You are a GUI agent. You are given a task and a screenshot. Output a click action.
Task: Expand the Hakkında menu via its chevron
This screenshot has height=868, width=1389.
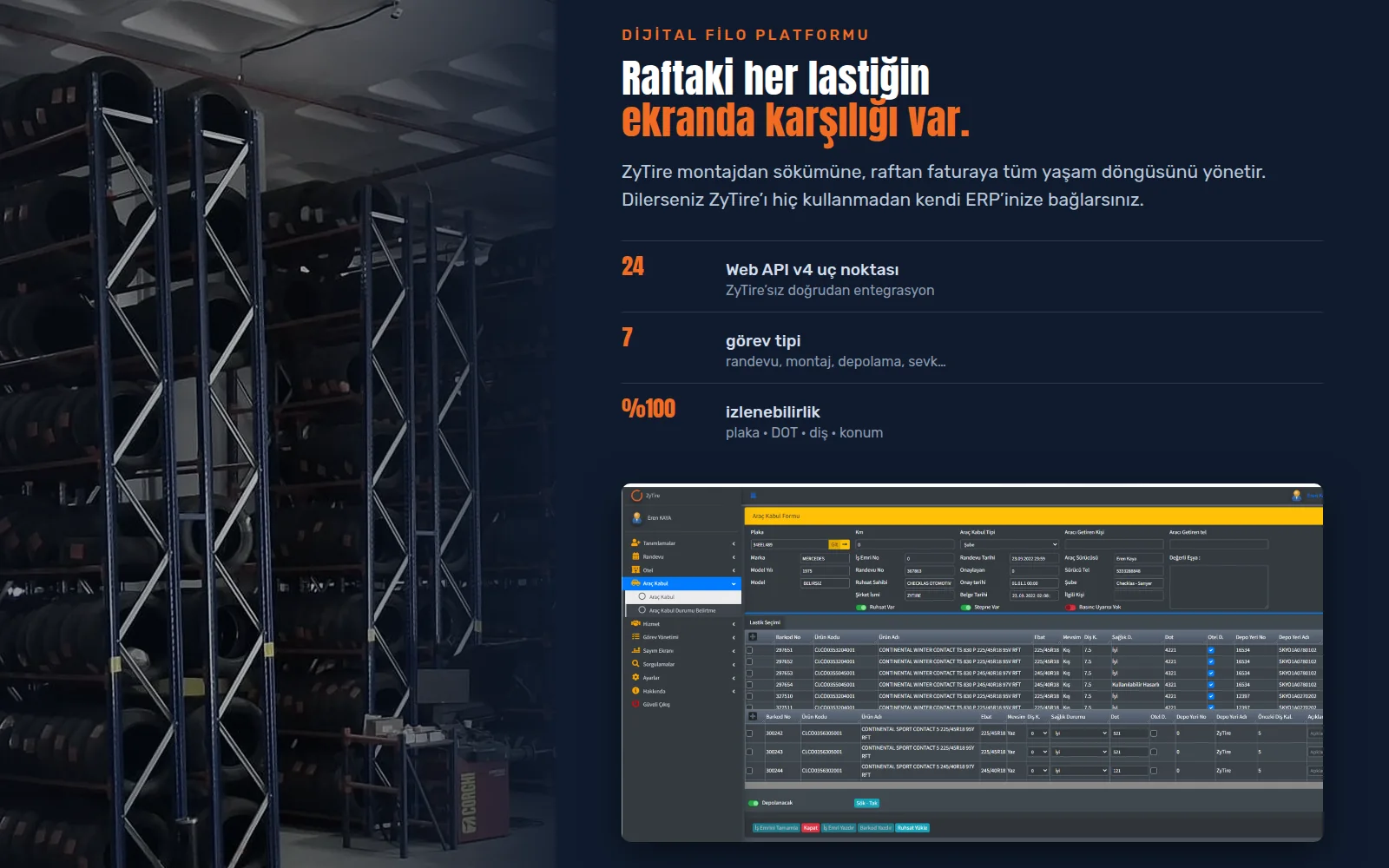pyautogui.click(x=734, y=691)
